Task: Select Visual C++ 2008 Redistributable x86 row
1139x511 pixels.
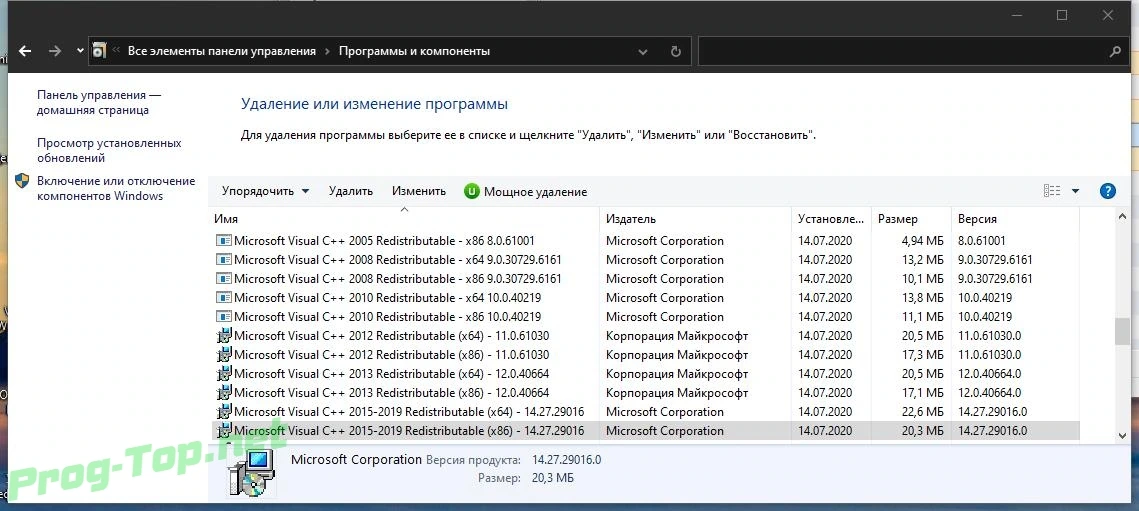Action: (x=645, y=278)
